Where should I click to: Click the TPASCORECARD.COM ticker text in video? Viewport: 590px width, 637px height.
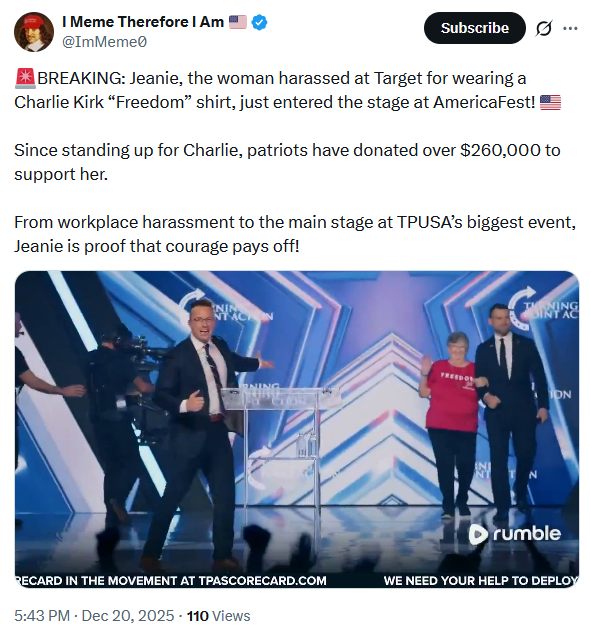click(x=262, y=581)
